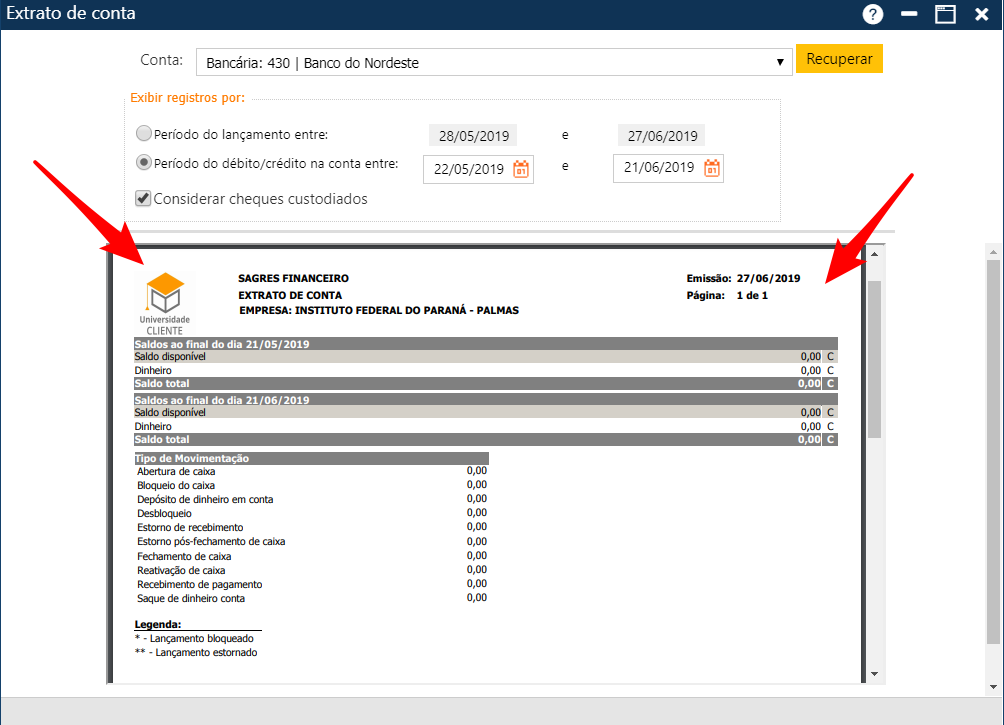Click the Recuperar button
The image size is (1004, 725).
click(x=839, y=58)
